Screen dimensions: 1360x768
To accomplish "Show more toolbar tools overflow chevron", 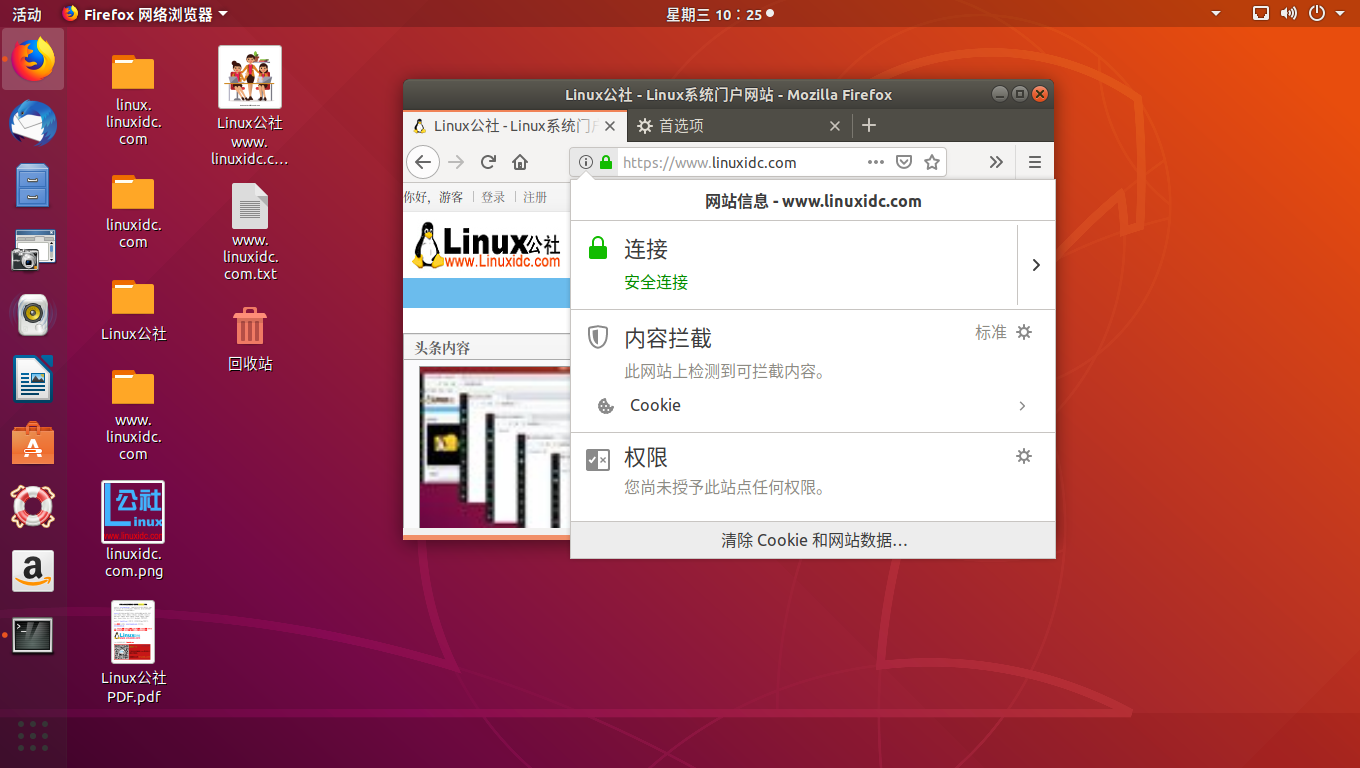I will coord(996,162).
